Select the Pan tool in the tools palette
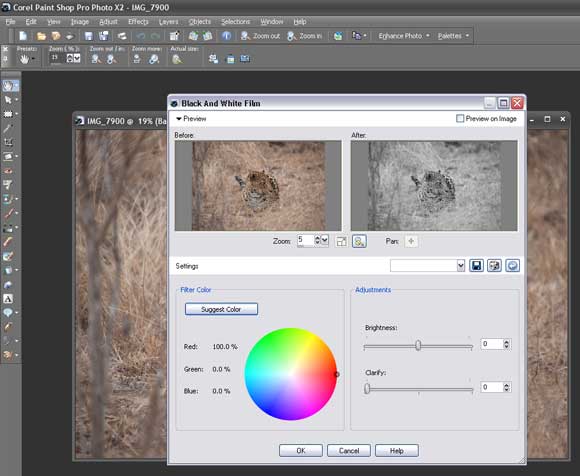Image resolution: width=580 pixels, height=476 pixels. click(x=8, y=86)
